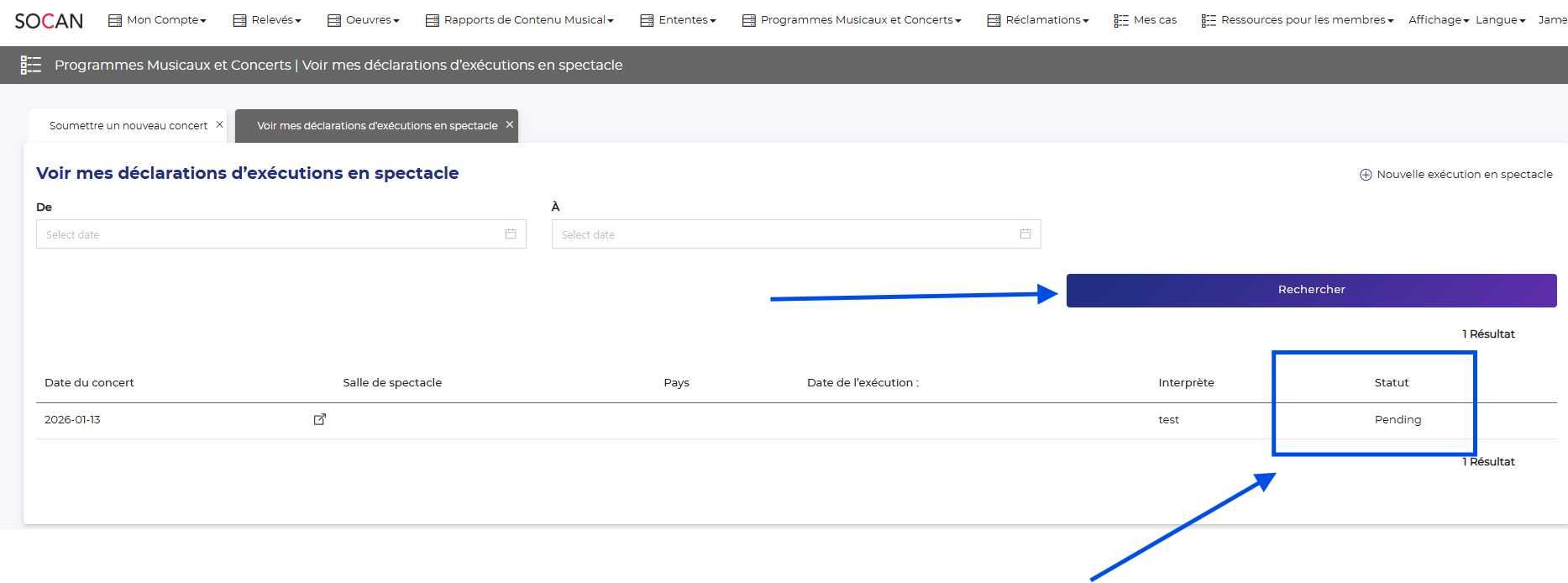The height and width of the screenshot is (583, 1568).
Task: Open the Mes cas menu item
Action: tap(1146, 20)
